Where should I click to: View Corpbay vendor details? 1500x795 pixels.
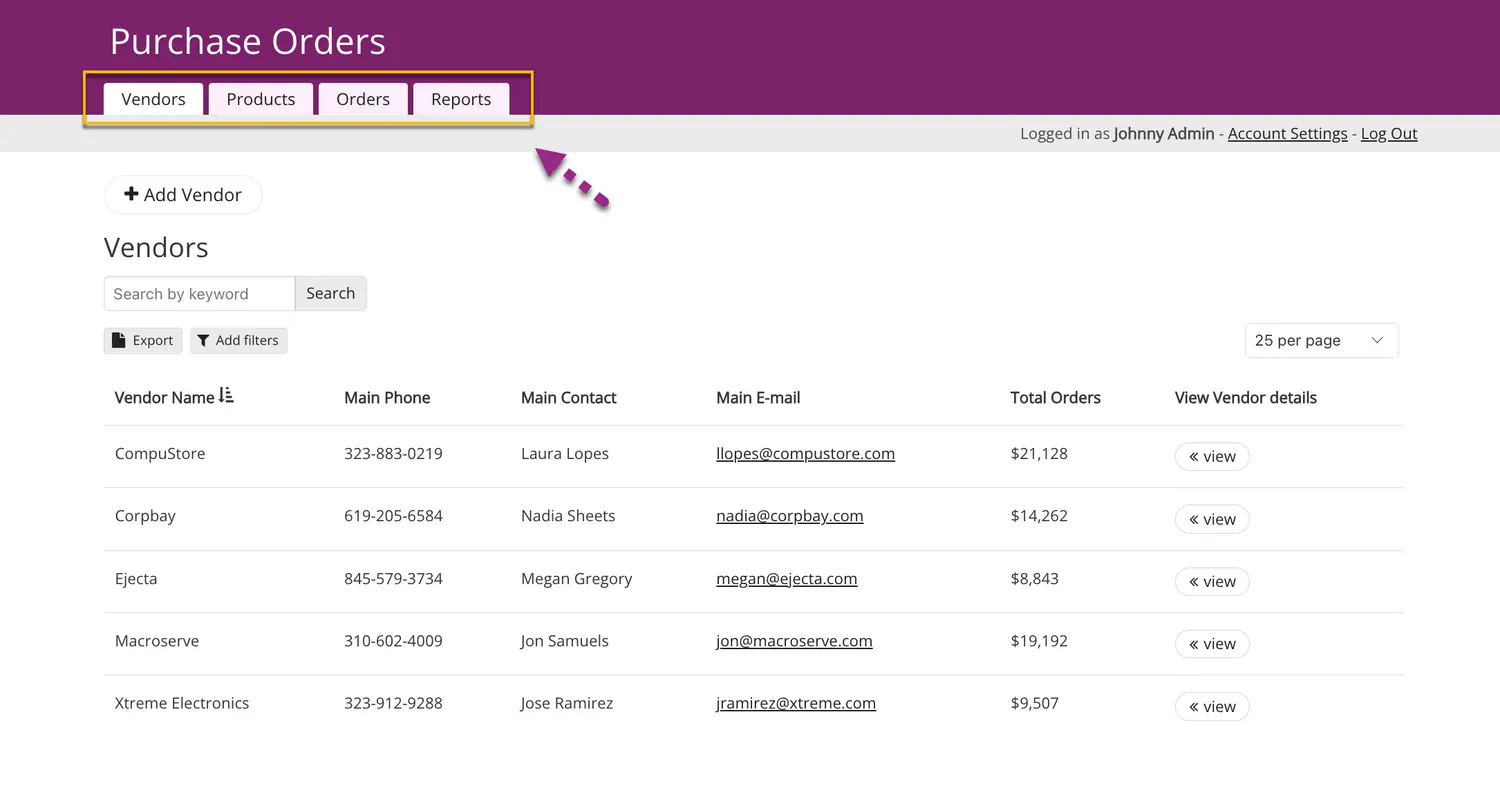coord(1211,519)
